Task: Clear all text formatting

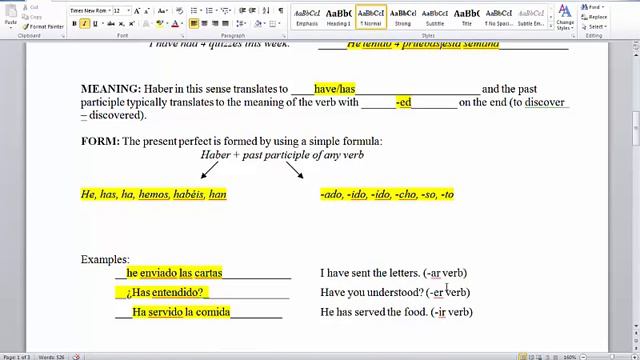Action: pos(179,11)
